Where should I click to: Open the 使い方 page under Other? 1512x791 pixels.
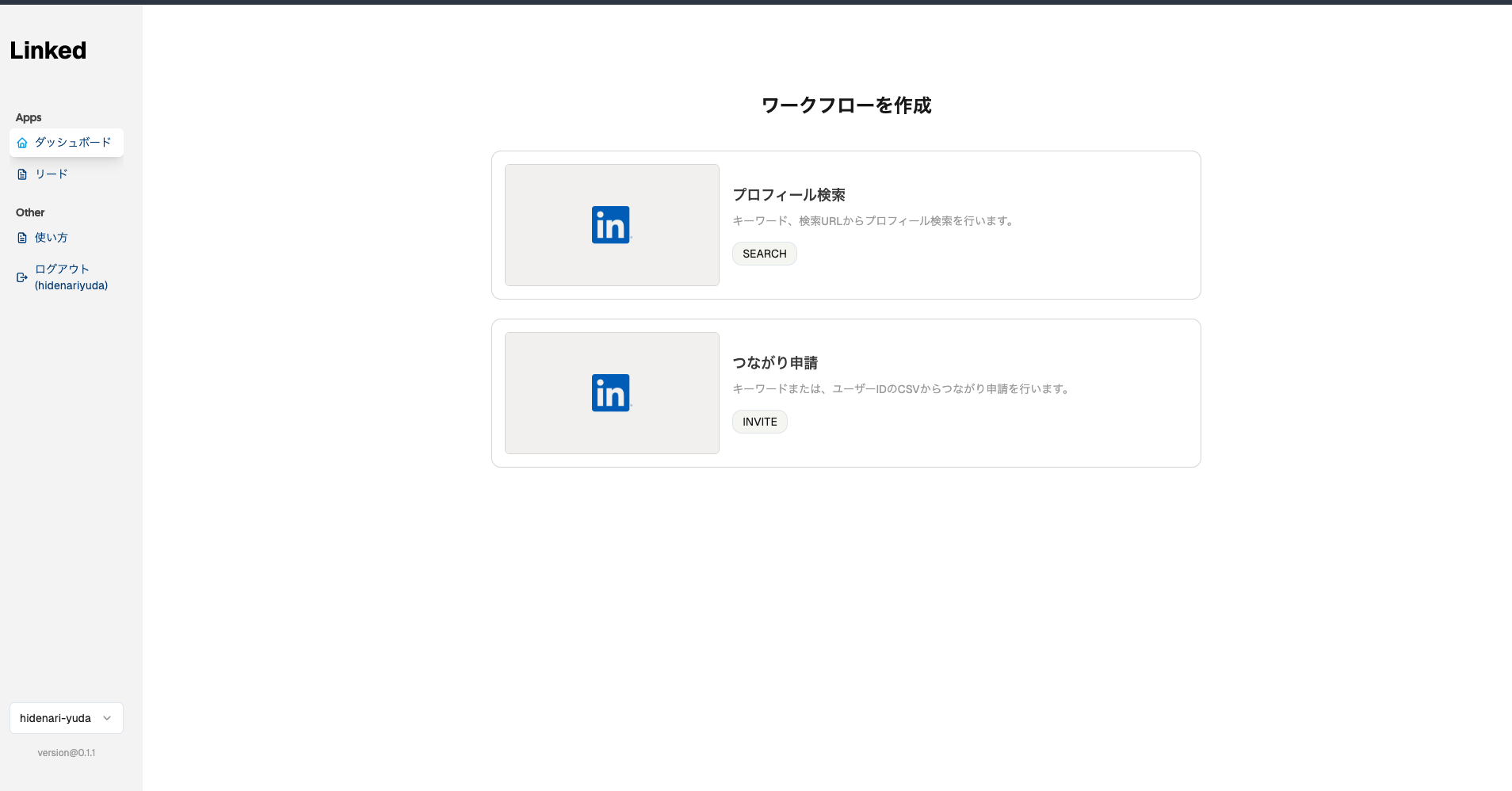(x=51, y=237)
